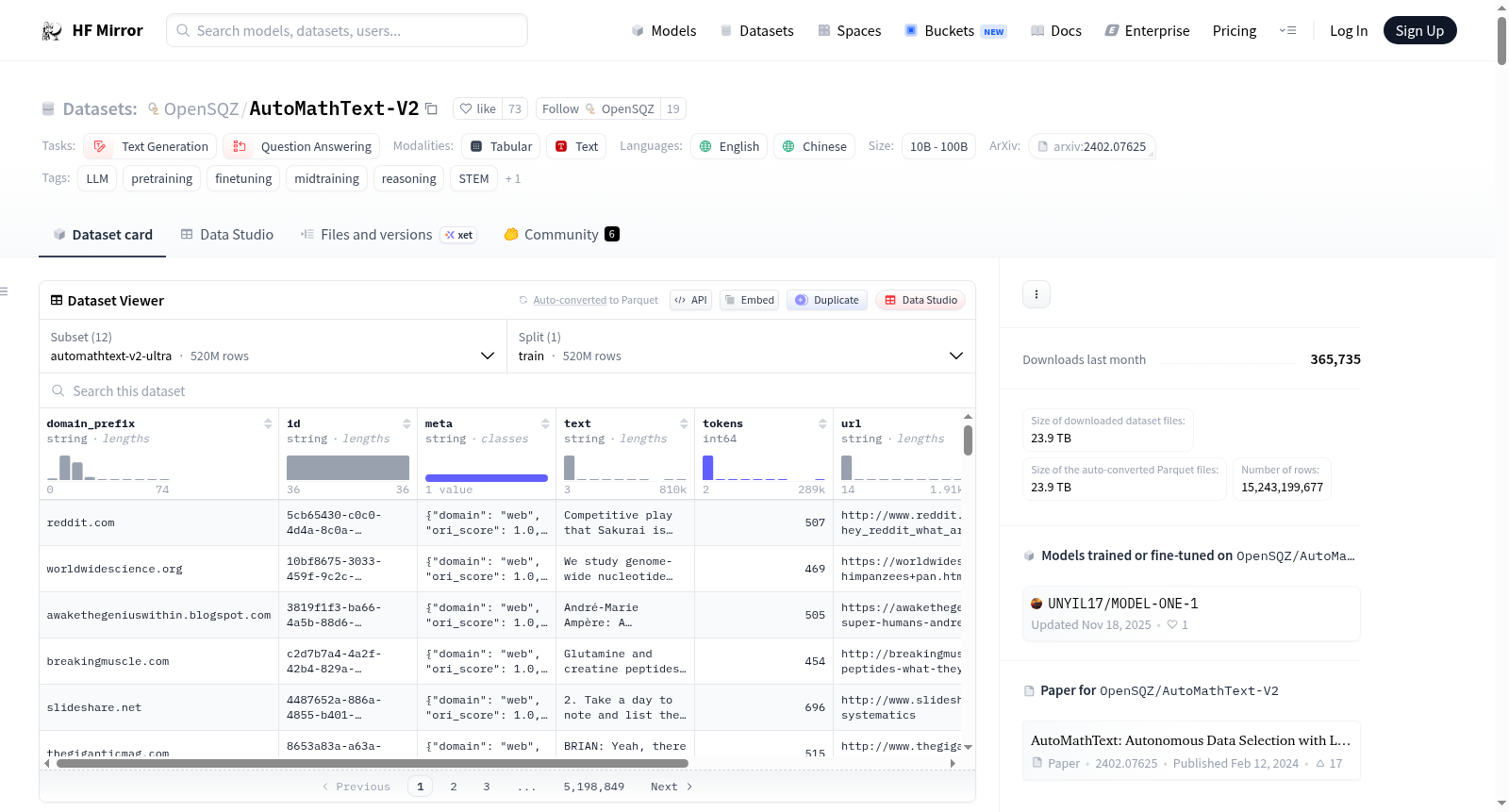Screen dimensions: 1509x812
Task: Click the Embed button
Action: click(750, 300)
